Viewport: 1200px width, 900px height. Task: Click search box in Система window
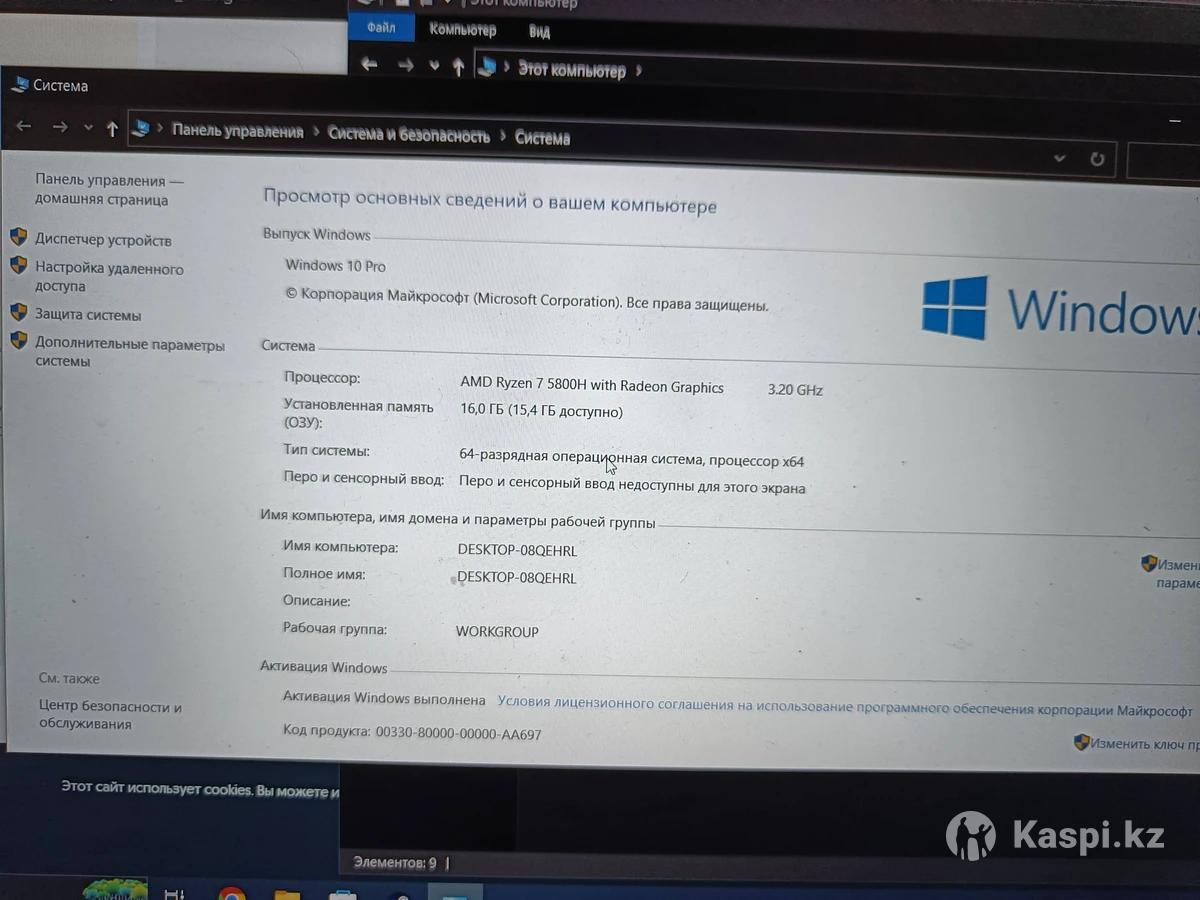pos(1164,161)
